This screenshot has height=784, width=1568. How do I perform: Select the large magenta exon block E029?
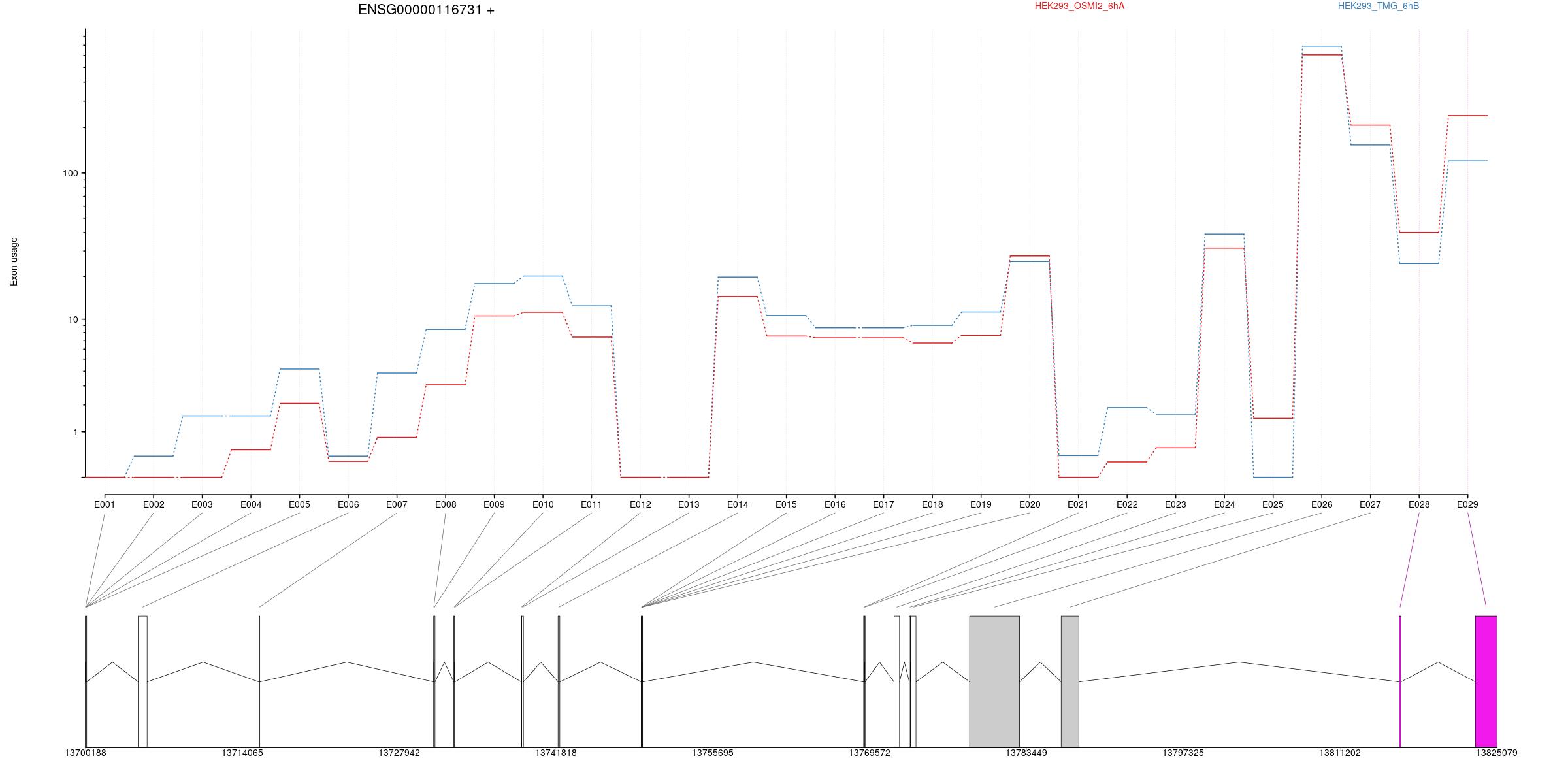pos(1486,681)
